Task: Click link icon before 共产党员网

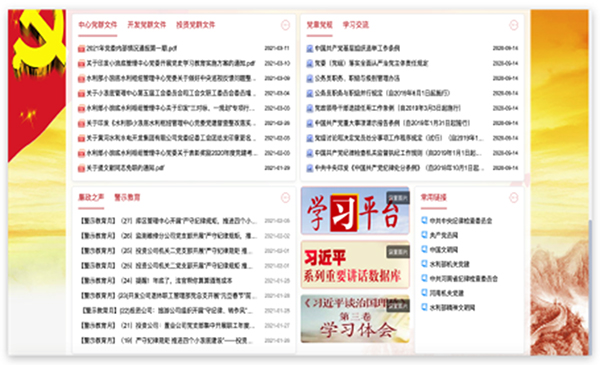Action: [424, 235]
